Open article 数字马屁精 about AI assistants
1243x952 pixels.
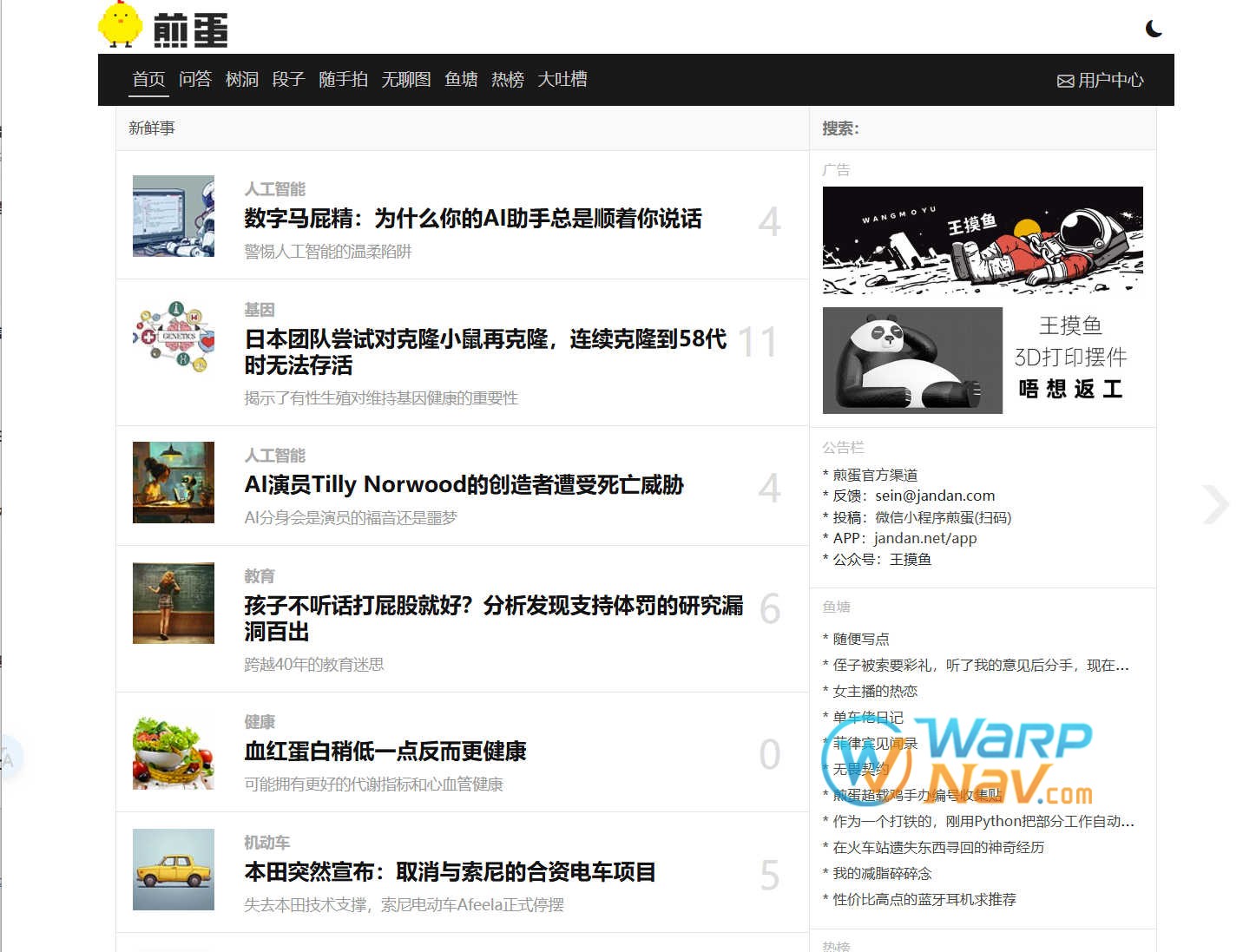pyautogui.click(x=472, y=219)
